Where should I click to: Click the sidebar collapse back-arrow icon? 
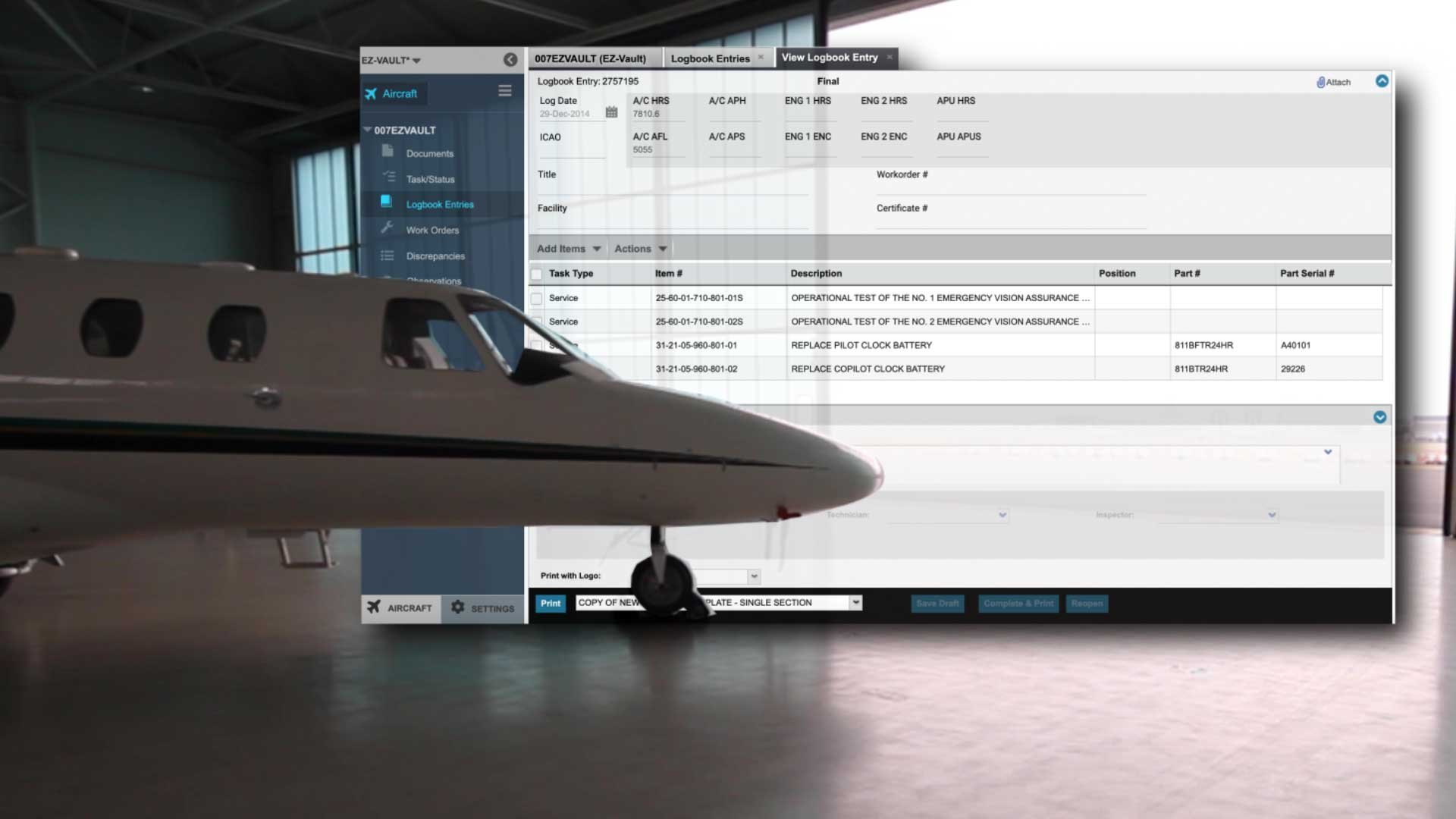[510, 60]
